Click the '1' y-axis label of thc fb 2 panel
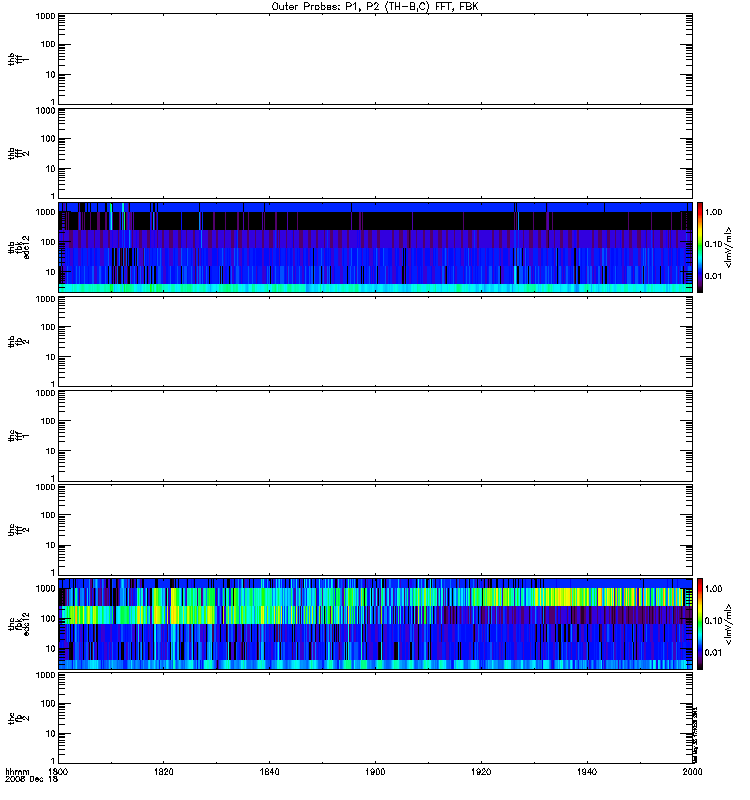Viewport: 750px width, 800px height. click(53, 761)
